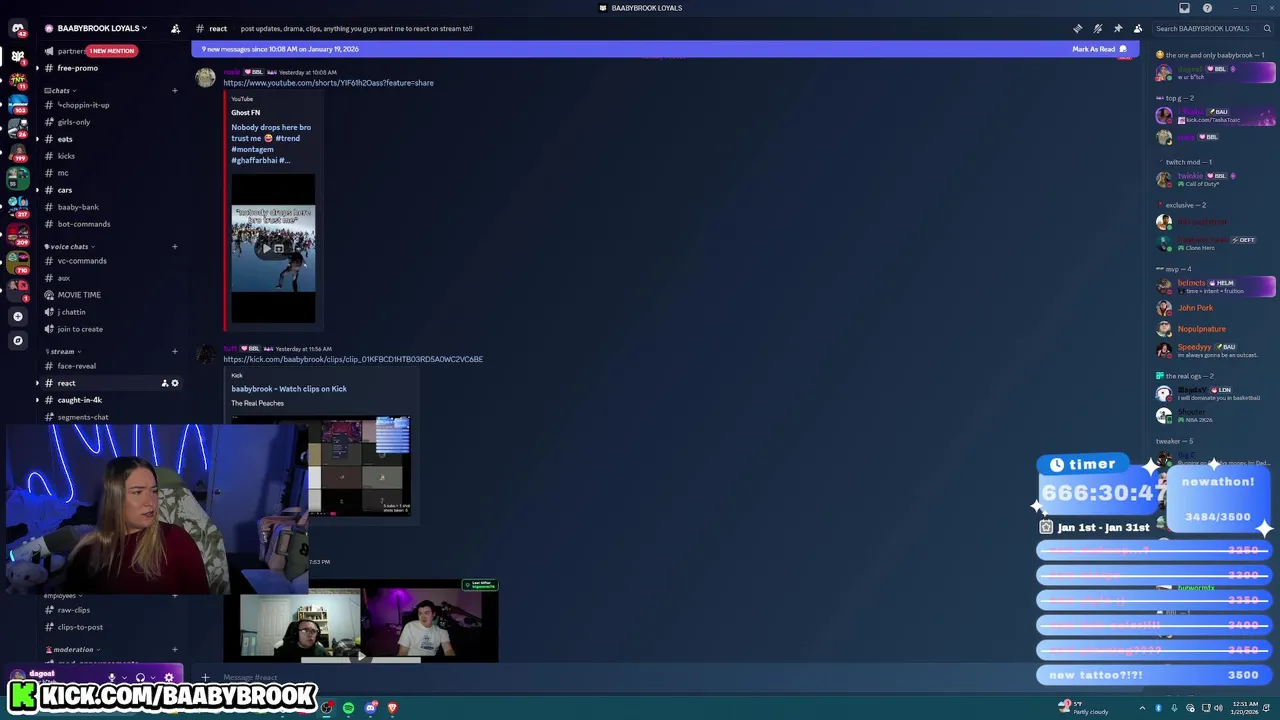Click 'baabybrook - Watch clips on Kick' title
Image resolution: width=1280 pixels, height=720 pixels.
(289, 389)
